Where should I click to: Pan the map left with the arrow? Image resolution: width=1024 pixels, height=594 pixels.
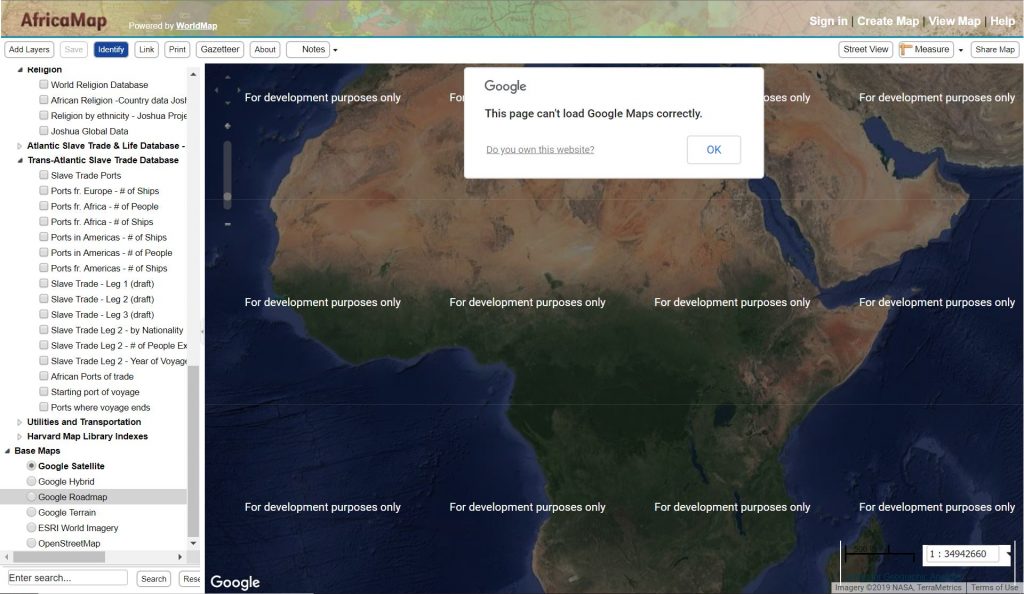point(216,90)
